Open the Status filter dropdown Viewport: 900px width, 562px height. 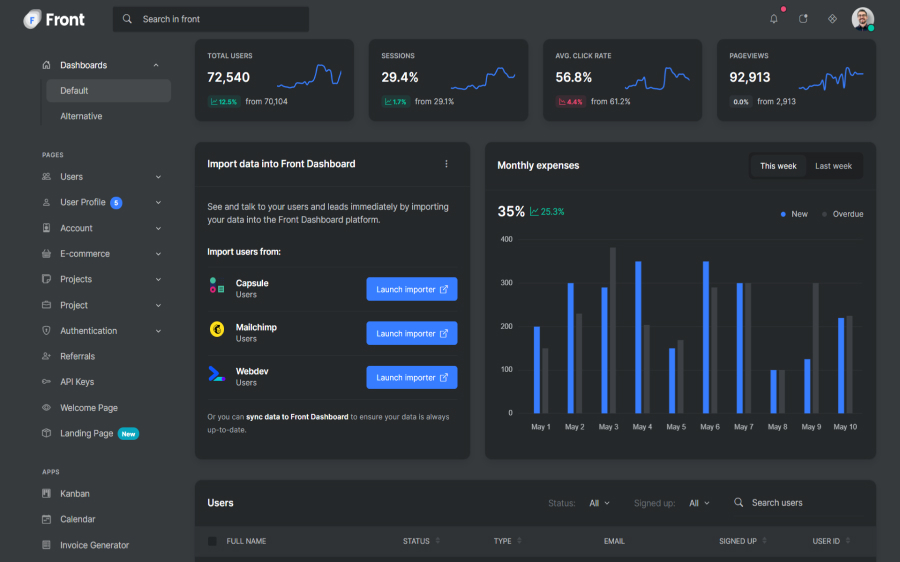click(x=599, y=503)
